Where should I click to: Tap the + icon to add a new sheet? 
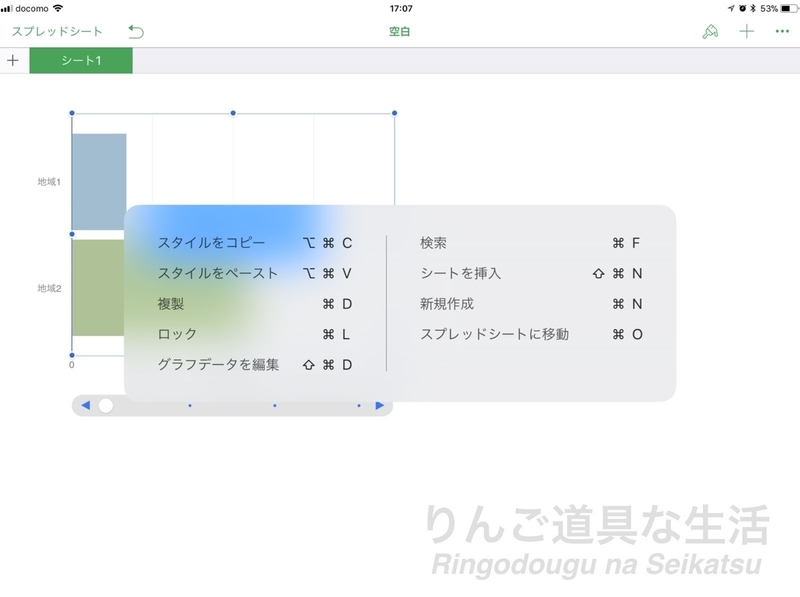(x=14, y=62)
